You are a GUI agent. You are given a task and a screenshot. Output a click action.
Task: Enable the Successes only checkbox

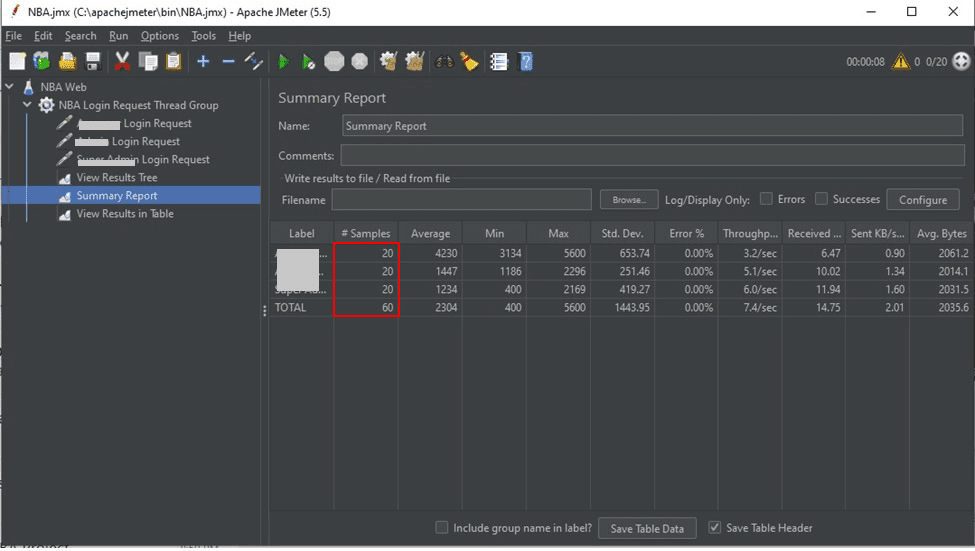pyautogui.click(x=821, y=199)
